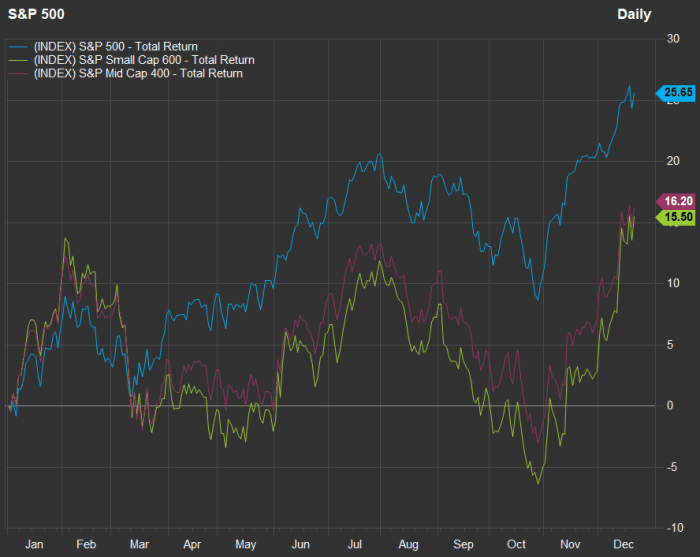Click the Oct month label

coord(517,545)
